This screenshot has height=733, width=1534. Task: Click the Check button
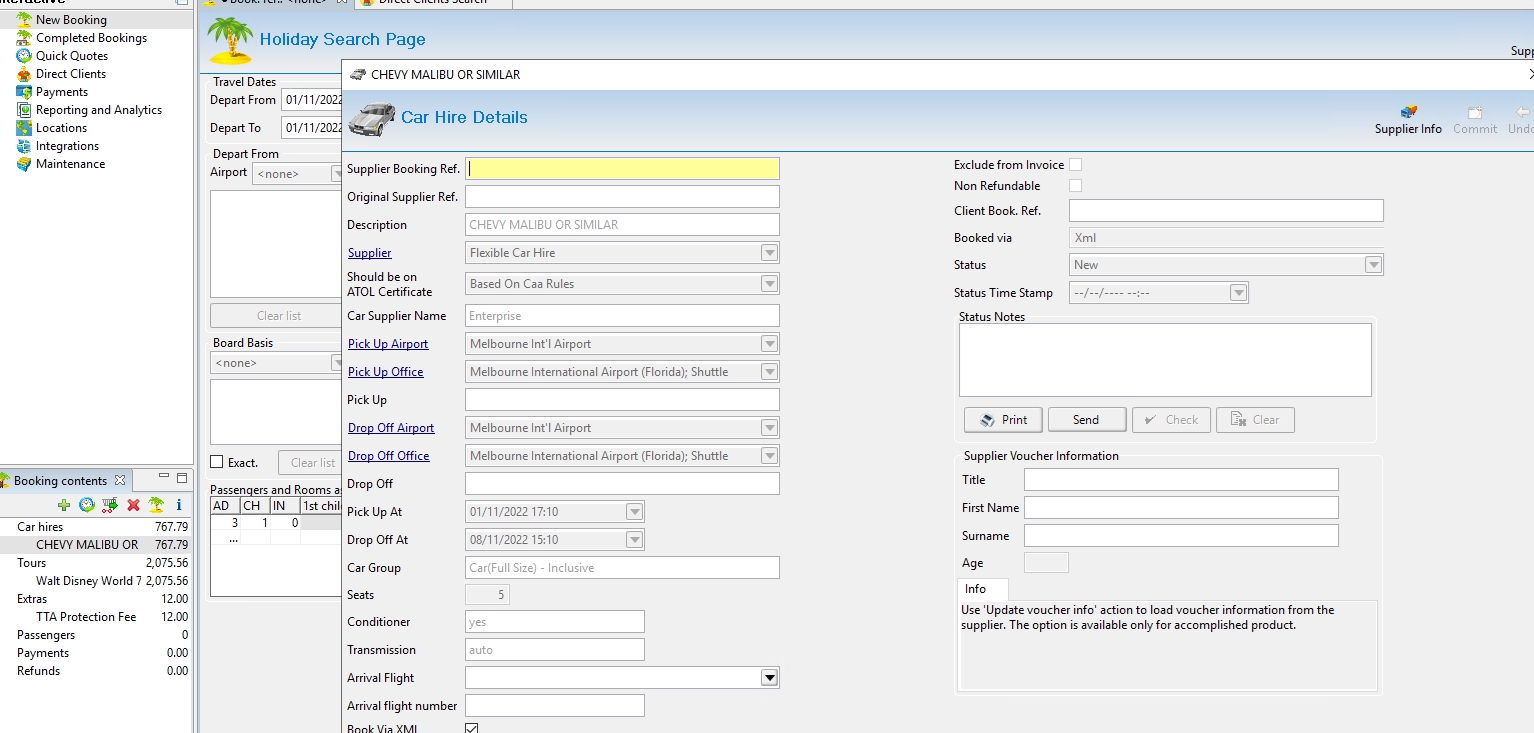click(1171, 420)
